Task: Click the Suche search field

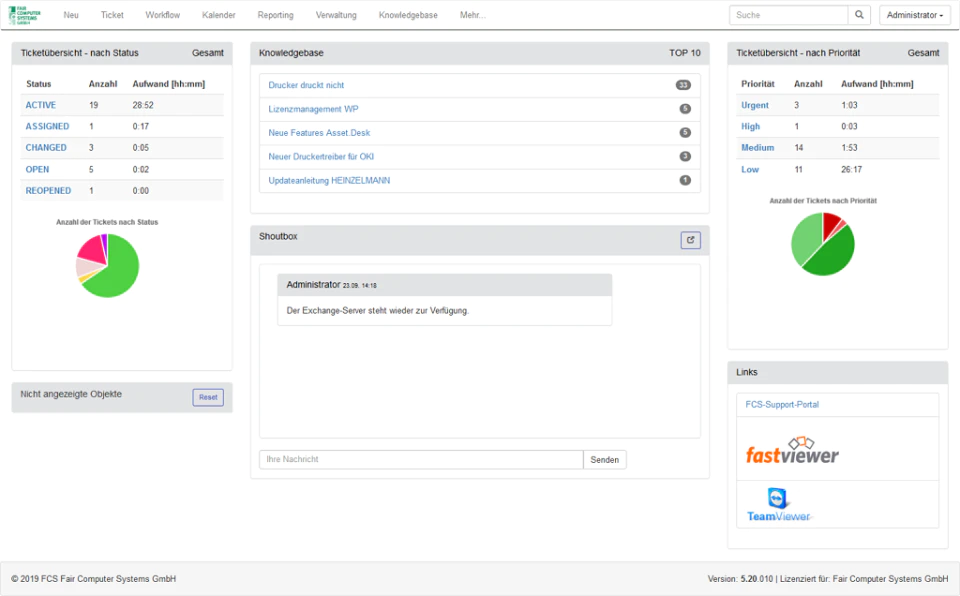Action: [789, 15]
